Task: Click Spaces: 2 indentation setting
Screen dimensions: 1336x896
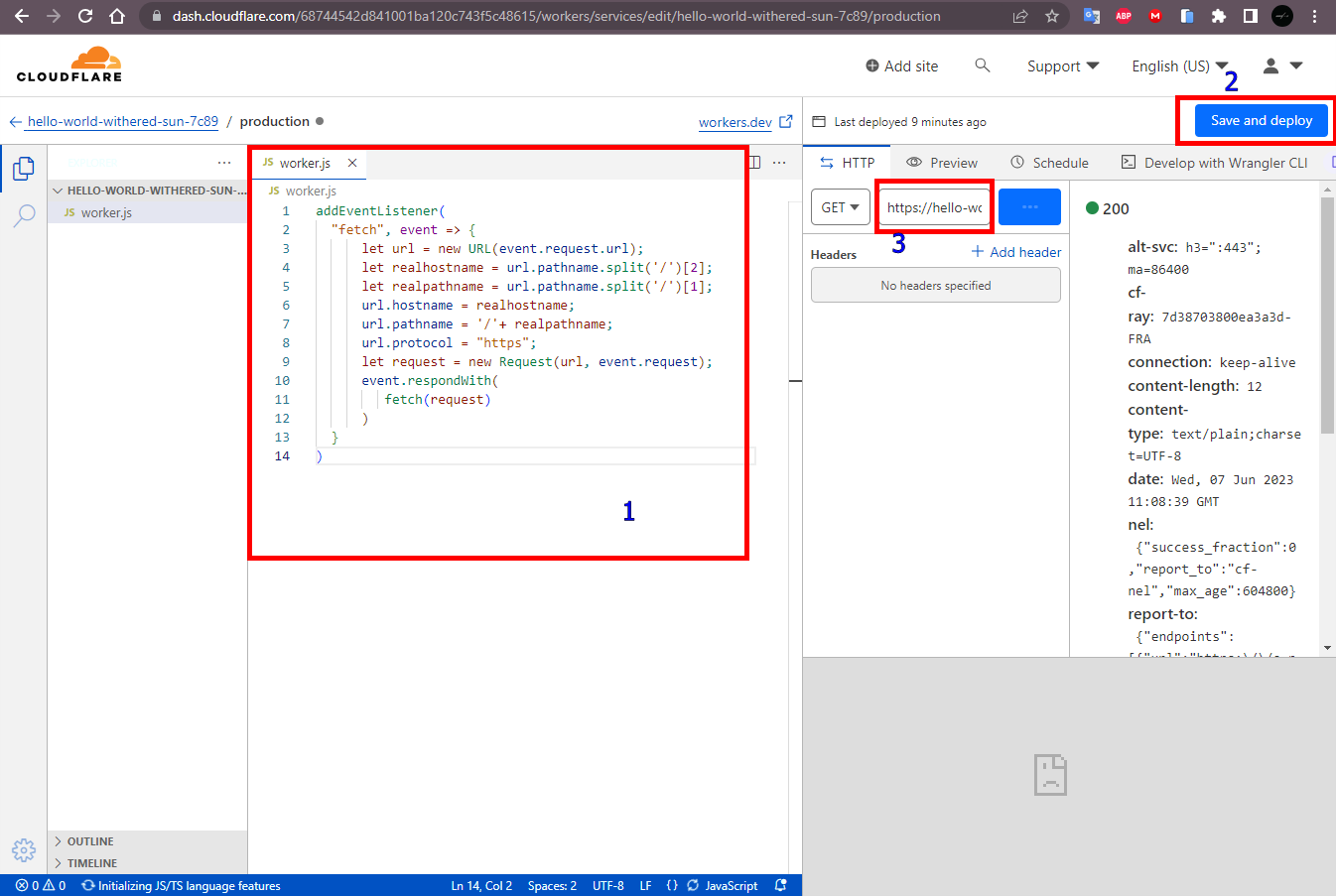Action: point(552,886)
